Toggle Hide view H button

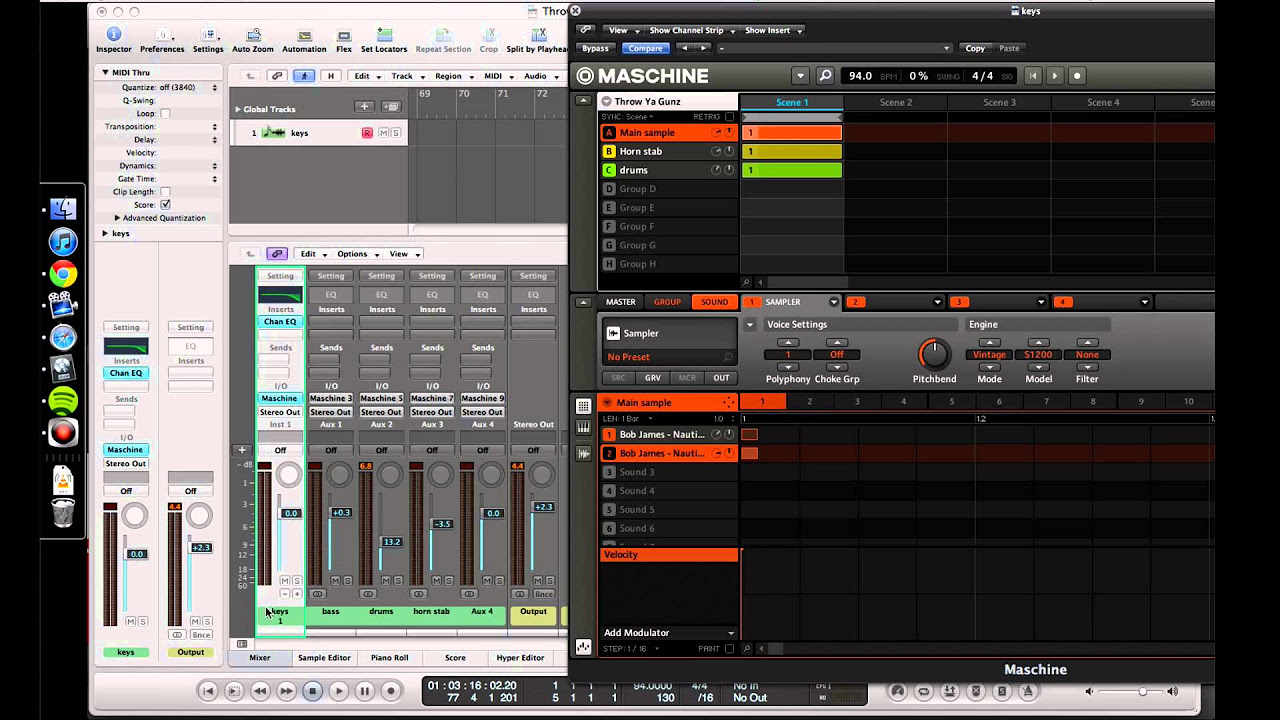click(x=330, y=76)
